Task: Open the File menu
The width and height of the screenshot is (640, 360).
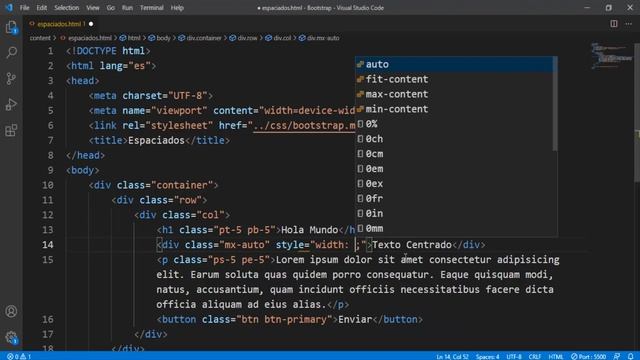Action: [24, 8]
